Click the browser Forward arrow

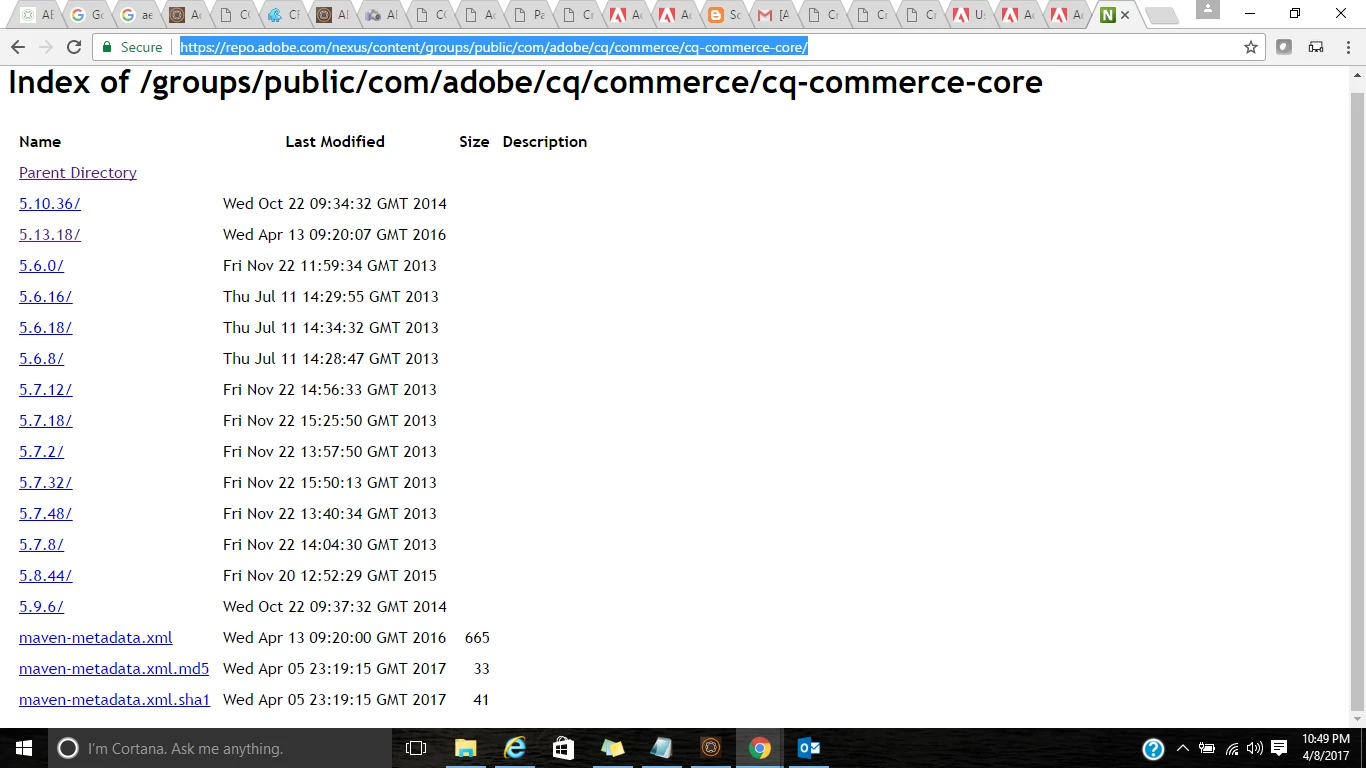coord(45,47)
